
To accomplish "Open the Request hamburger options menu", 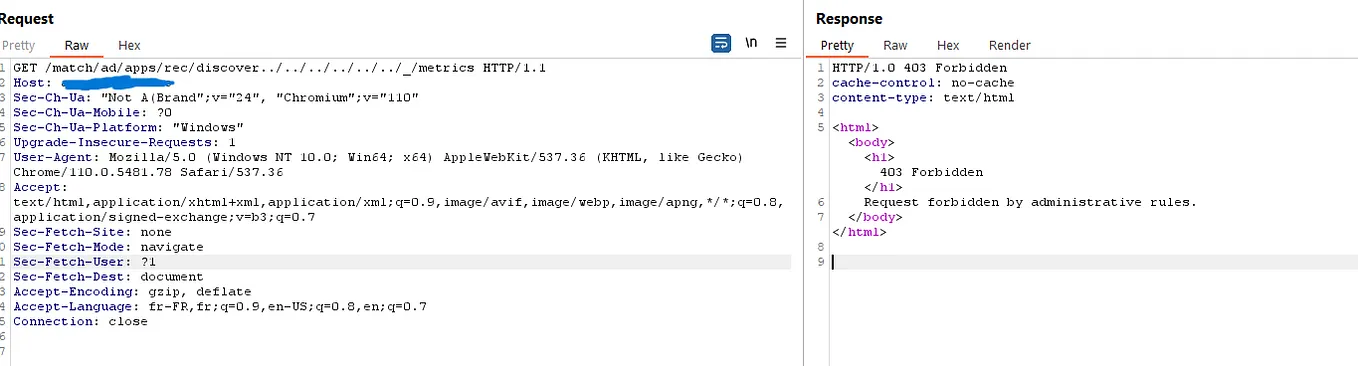I will [x=781, y=44].
